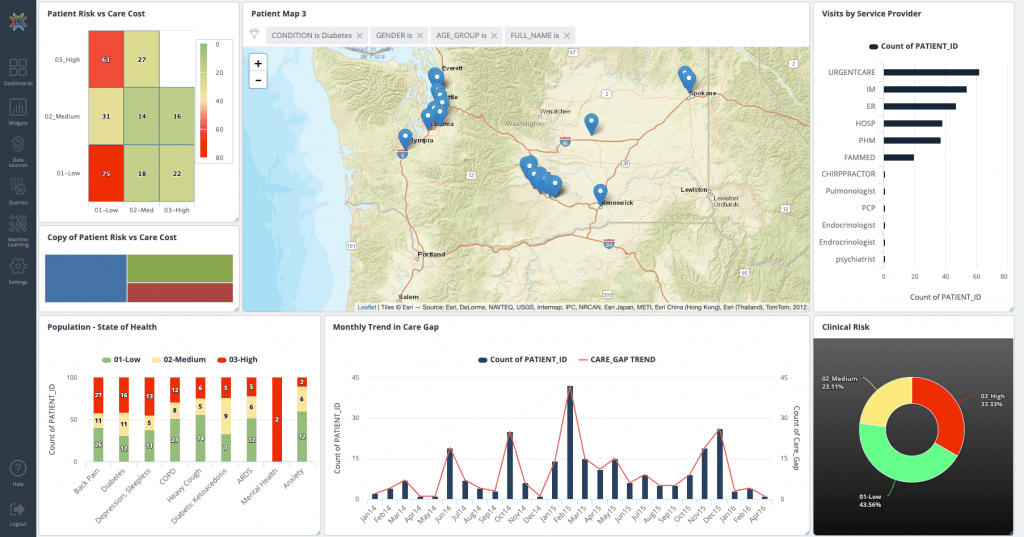Open Settings gear in sidebar
This screenshot has width=1024, height=537.
pos(18,269)
